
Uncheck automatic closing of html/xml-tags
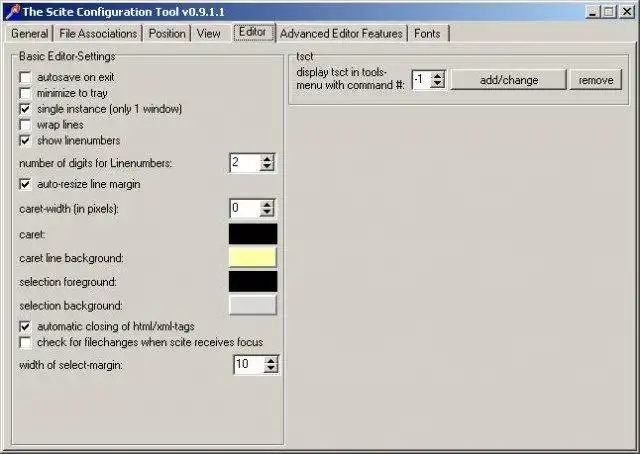tap(25, 326)
